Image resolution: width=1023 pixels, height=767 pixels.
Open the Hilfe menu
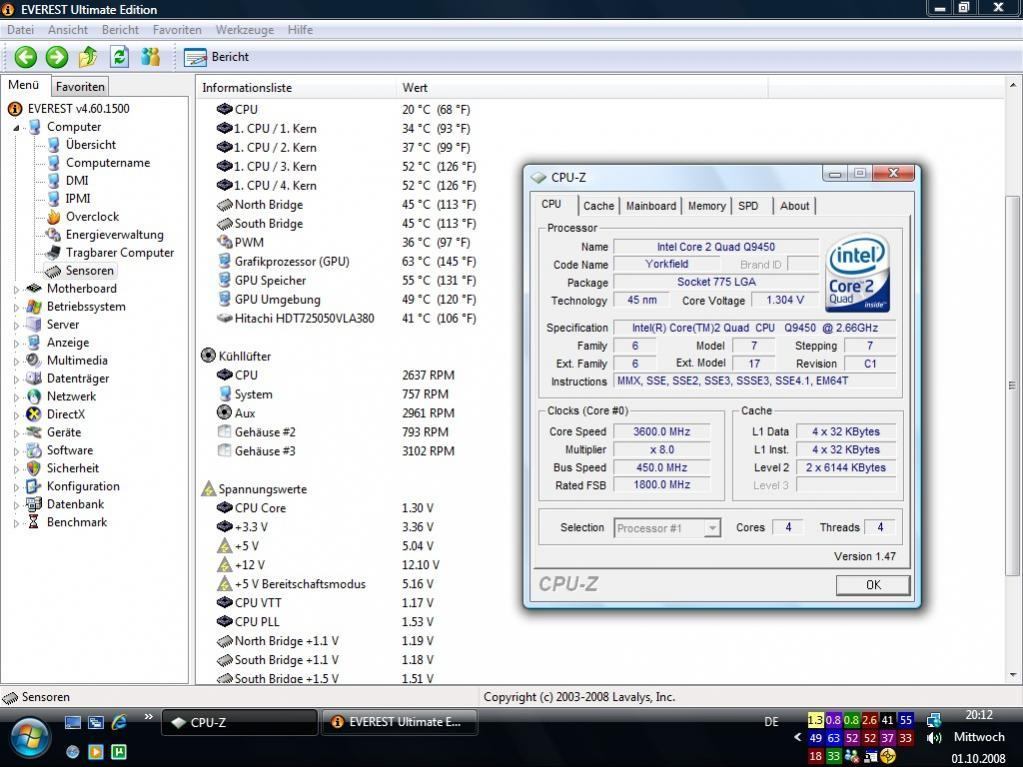click(300, 30)
